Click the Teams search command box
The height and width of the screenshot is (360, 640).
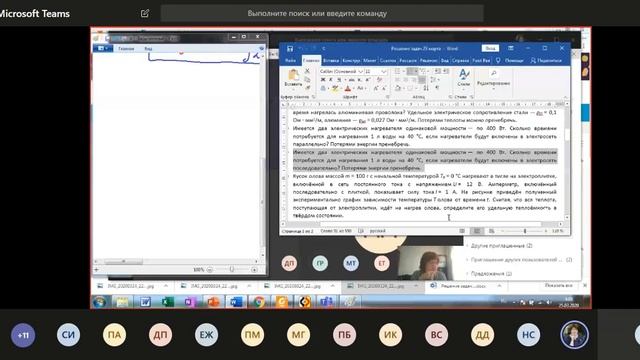[322, 13]
